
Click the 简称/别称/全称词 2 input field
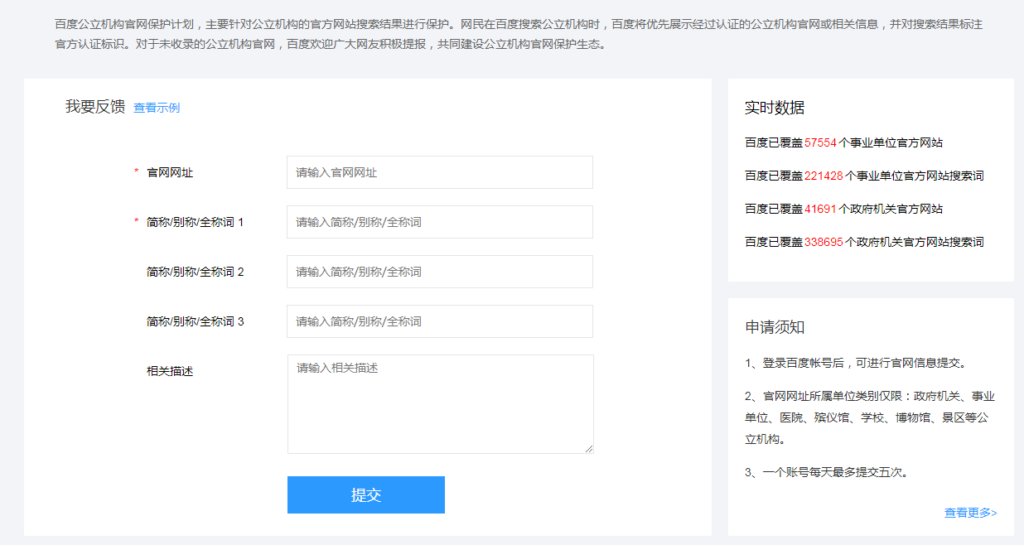[x=440, y=272]
